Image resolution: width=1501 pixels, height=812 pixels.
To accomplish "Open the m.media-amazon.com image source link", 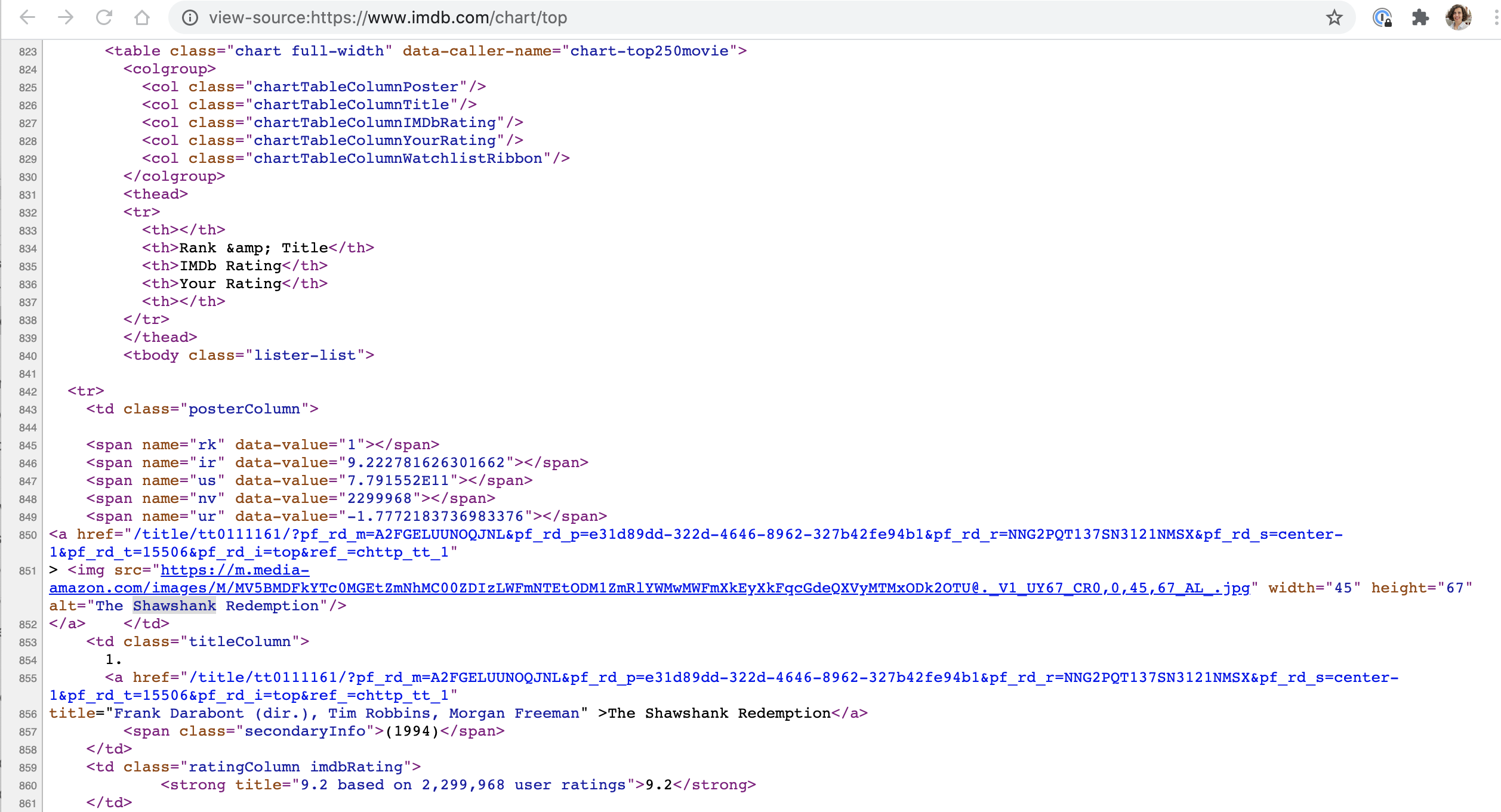I will click(649, 579).
